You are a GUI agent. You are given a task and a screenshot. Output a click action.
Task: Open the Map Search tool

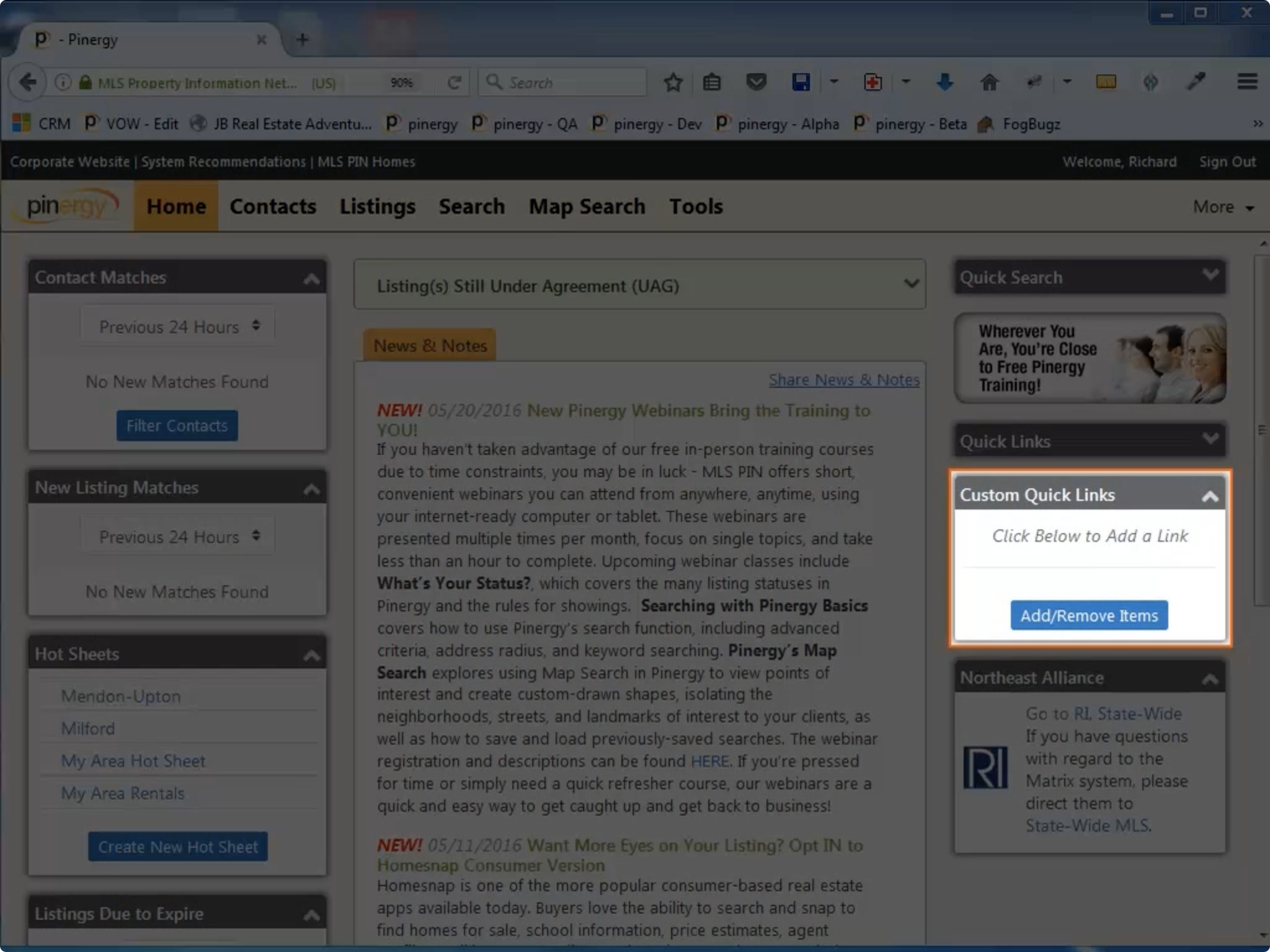587,206
